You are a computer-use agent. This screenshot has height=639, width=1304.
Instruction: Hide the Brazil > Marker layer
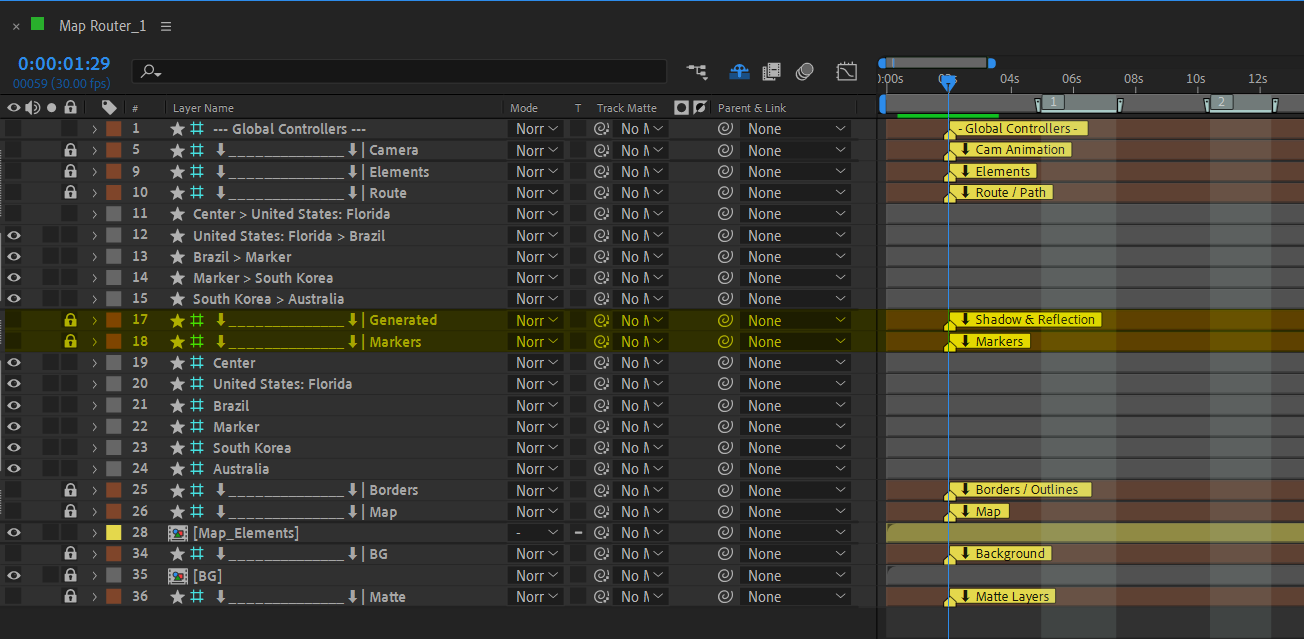click(x=14, y=256)
